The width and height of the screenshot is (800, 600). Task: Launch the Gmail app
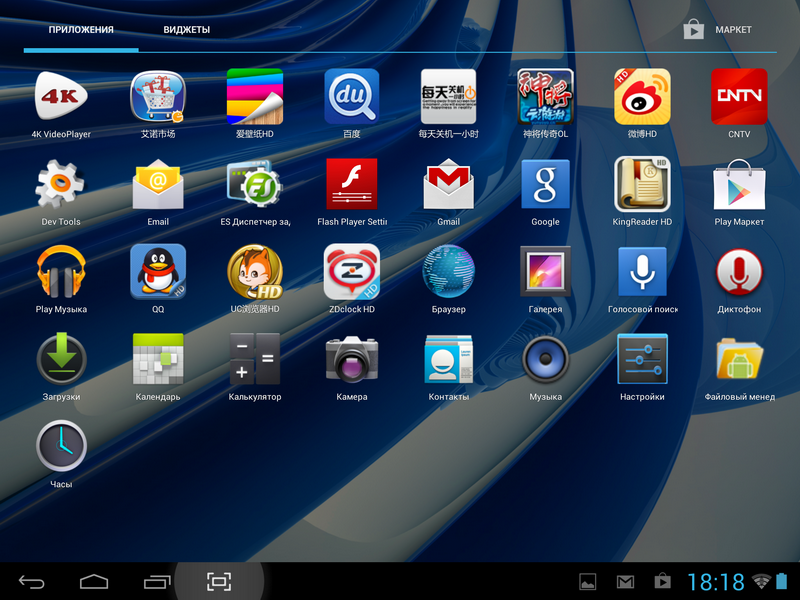point(448,184)
